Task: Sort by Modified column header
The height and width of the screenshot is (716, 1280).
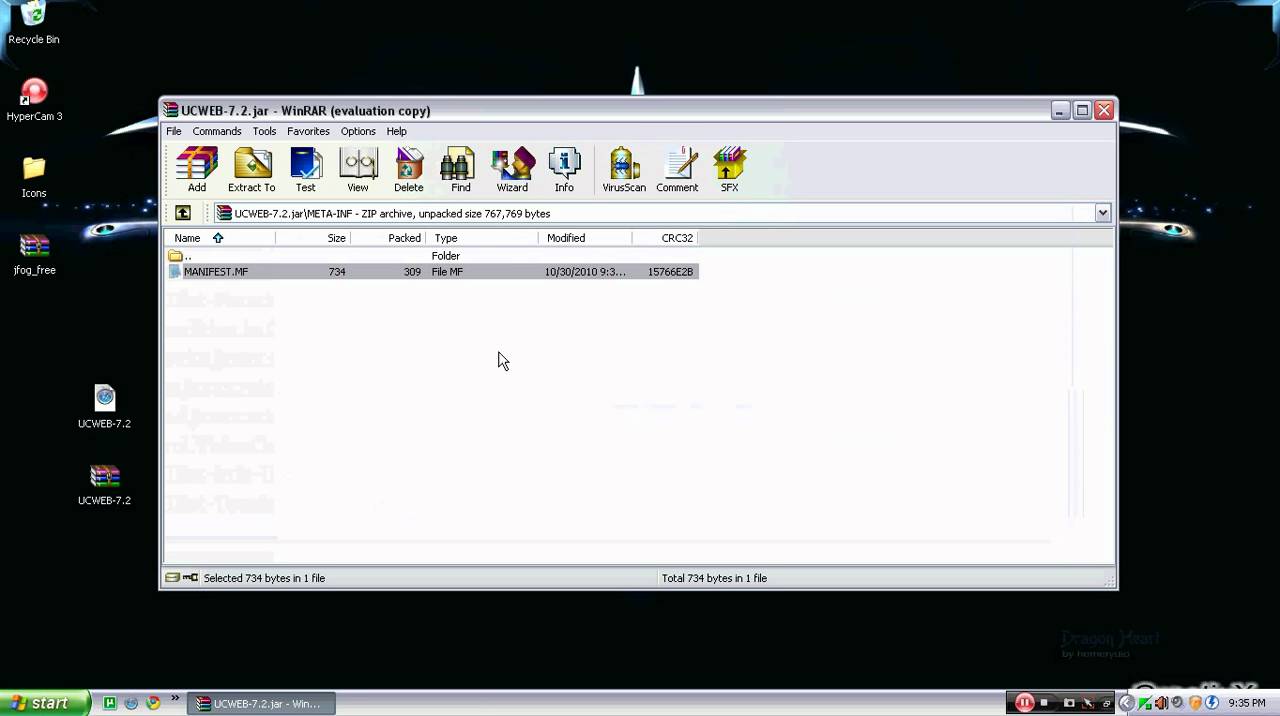Action: (x=586, y=238)
